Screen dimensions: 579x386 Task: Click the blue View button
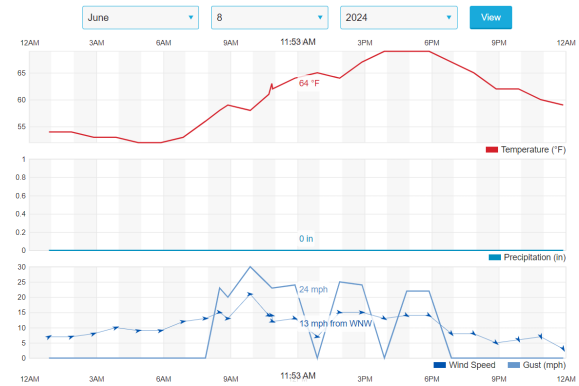[x=490, y=17]
